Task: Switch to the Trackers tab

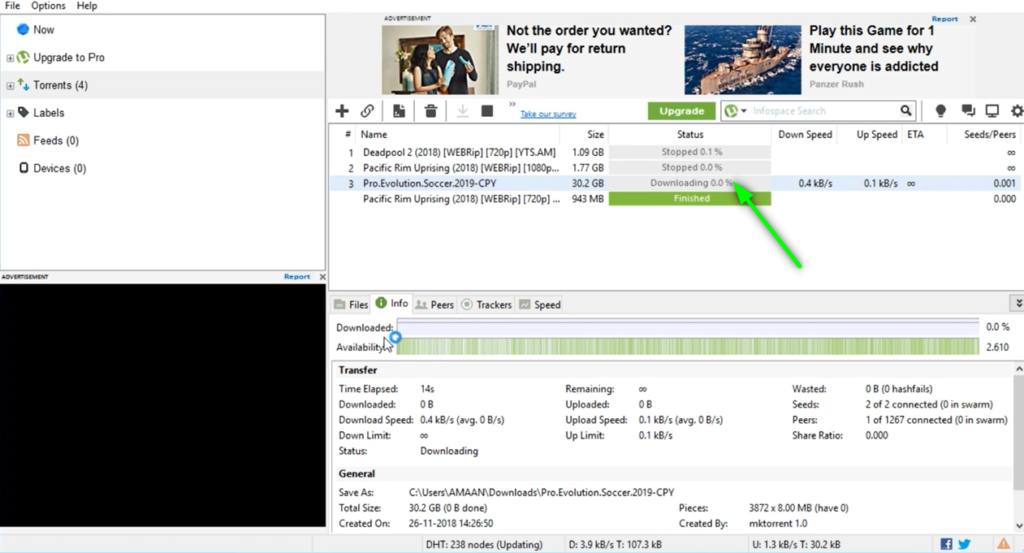Action: 487,304
